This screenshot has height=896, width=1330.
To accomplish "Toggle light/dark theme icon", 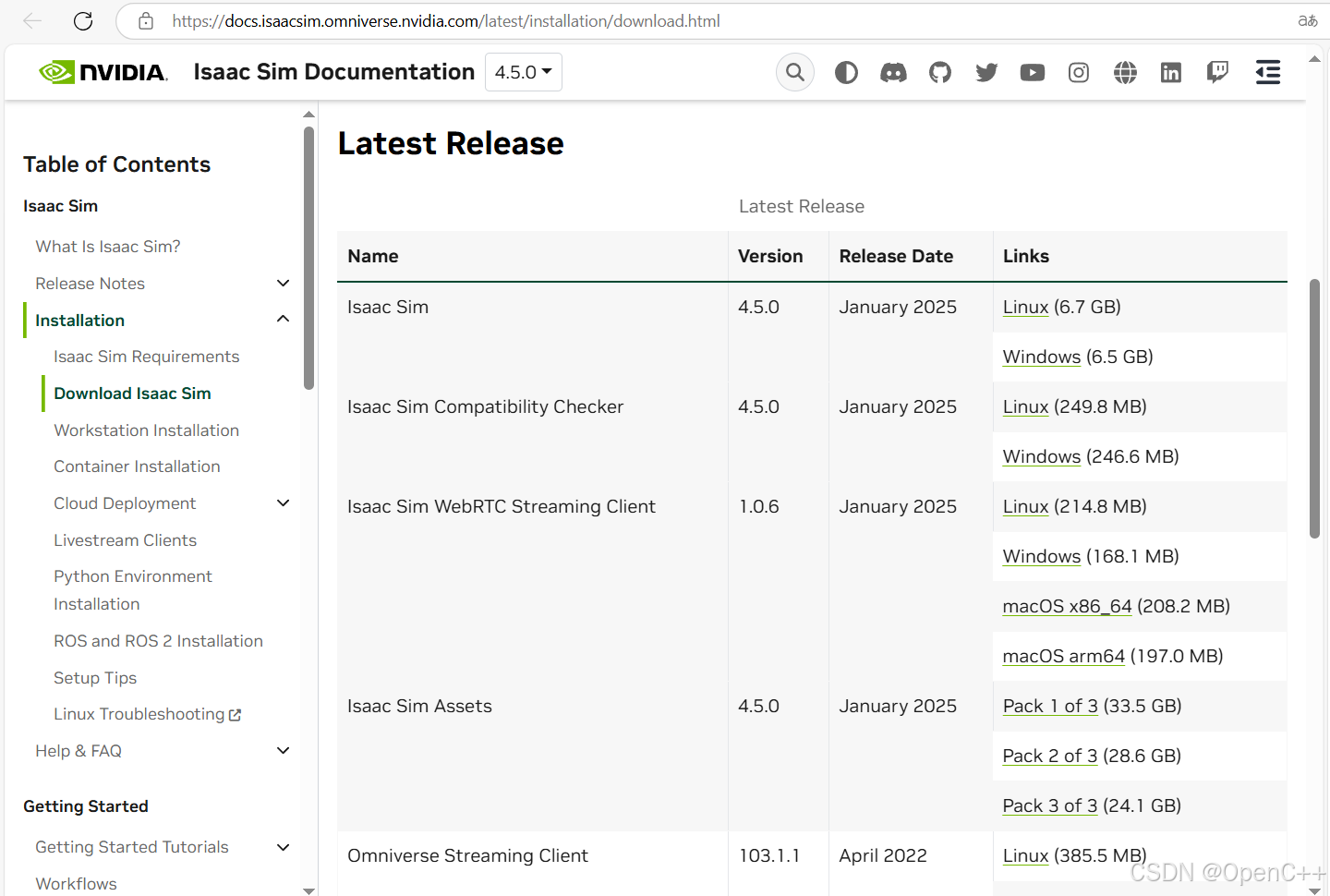I will [x=846, y=72].
